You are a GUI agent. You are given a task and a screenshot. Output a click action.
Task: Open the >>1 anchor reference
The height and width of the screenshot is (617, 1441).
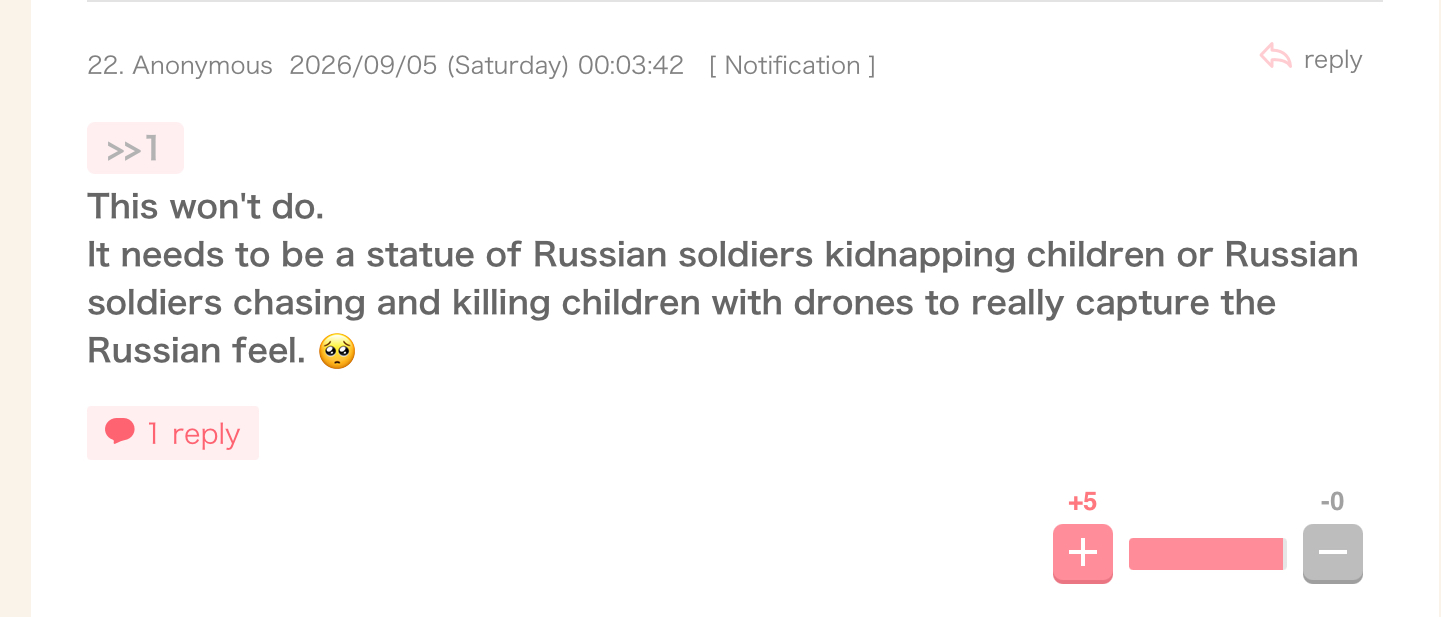(135, 148)
